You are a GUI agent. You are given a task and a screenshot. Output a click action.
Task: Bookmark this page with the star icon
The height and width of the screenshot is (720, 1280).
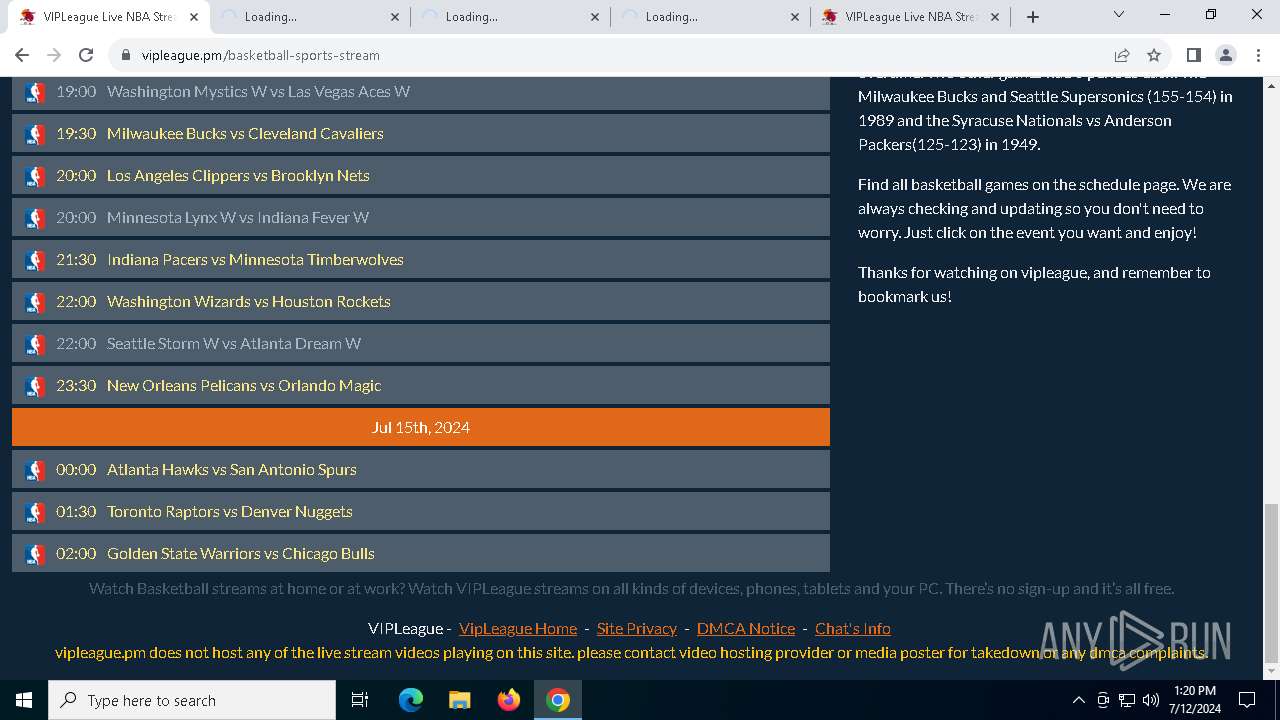click(x=1154, y=55)
